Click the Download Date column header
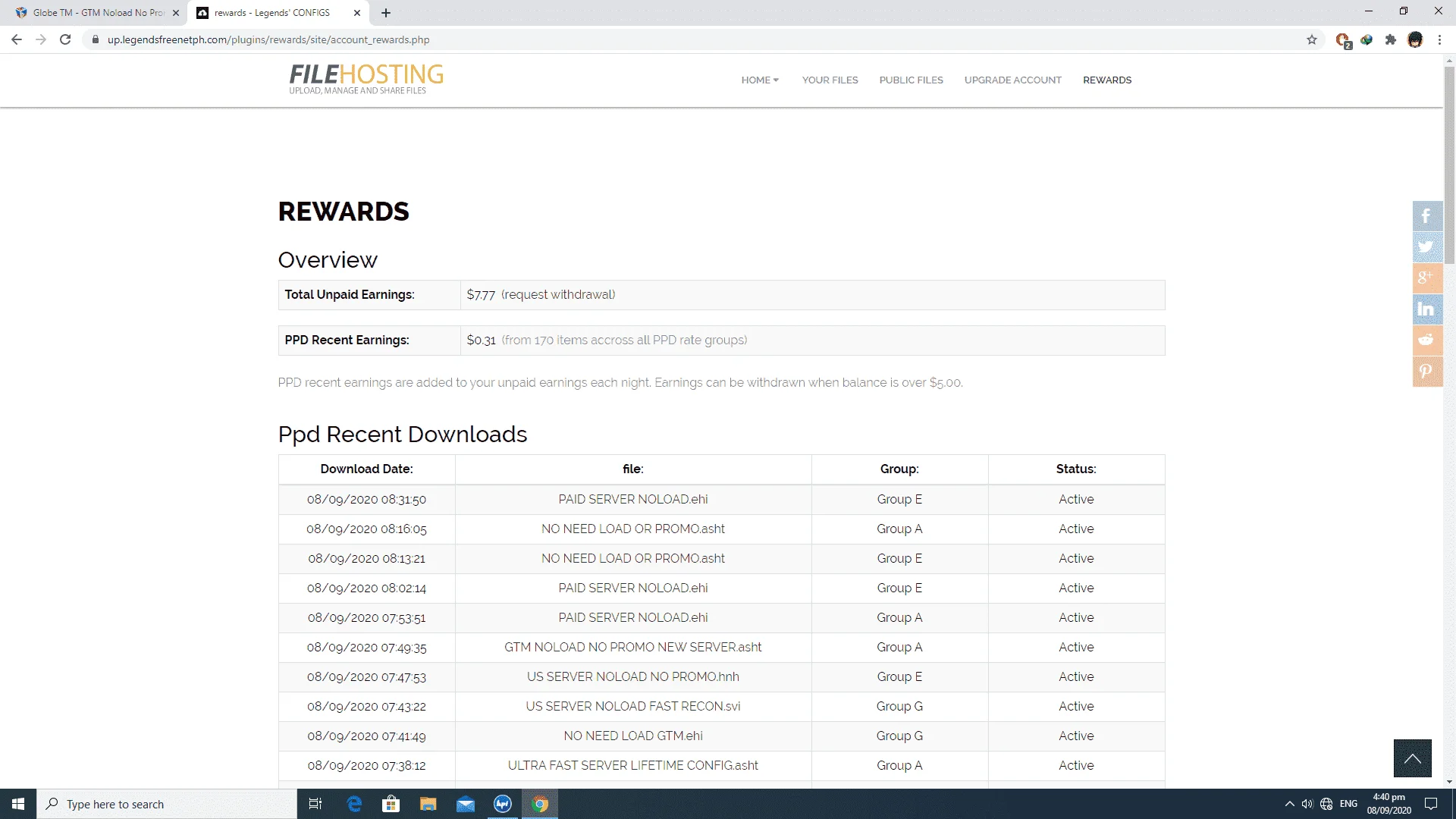The width and height of the screenshot is (1456, 819). pyautogui.click(x=366, y=469)
